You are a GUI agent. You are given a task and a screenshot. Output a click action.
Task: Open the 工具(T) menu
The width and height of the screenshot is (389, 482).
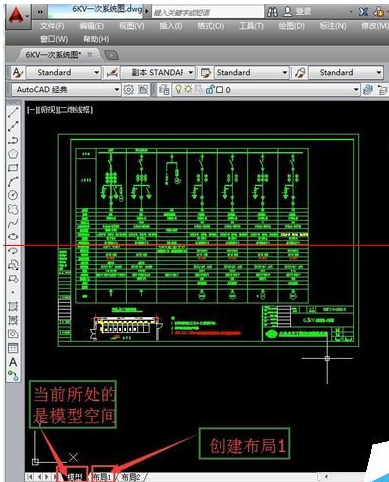coord(251,26)
